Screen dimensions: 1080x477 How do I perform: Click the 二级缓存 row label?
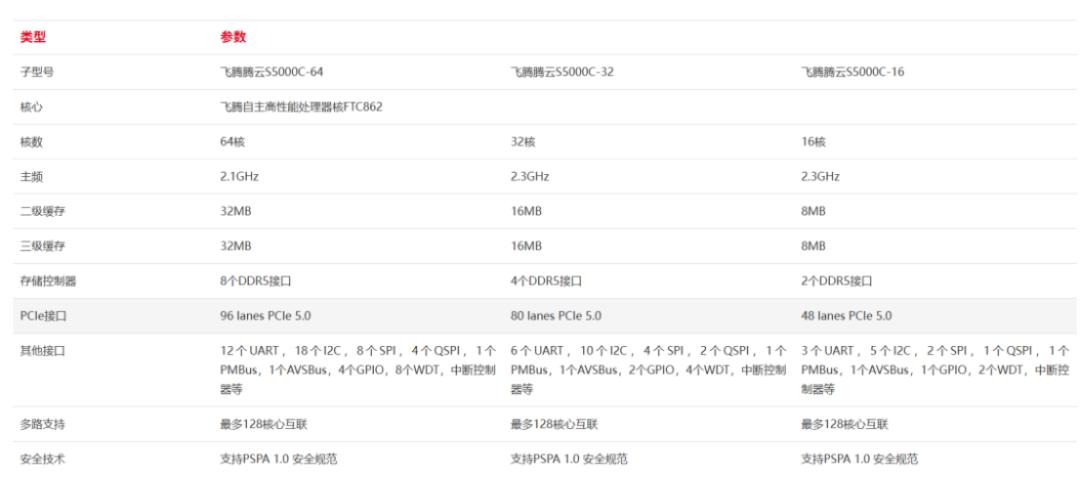(43, 211)
